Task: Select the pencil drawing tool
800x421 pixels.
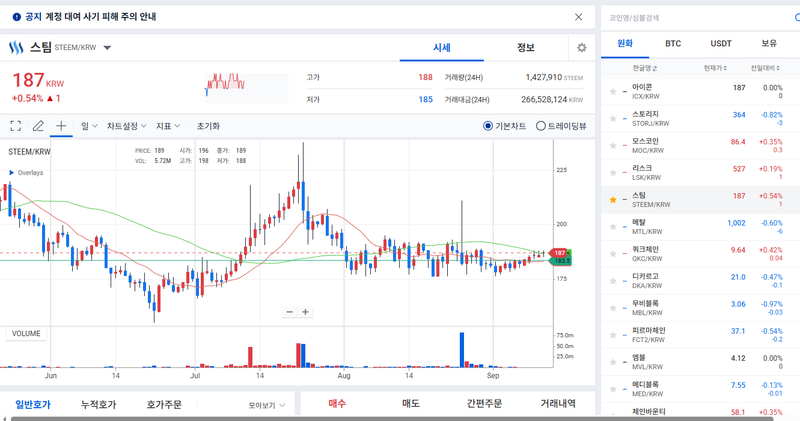Action: [38, 126]
